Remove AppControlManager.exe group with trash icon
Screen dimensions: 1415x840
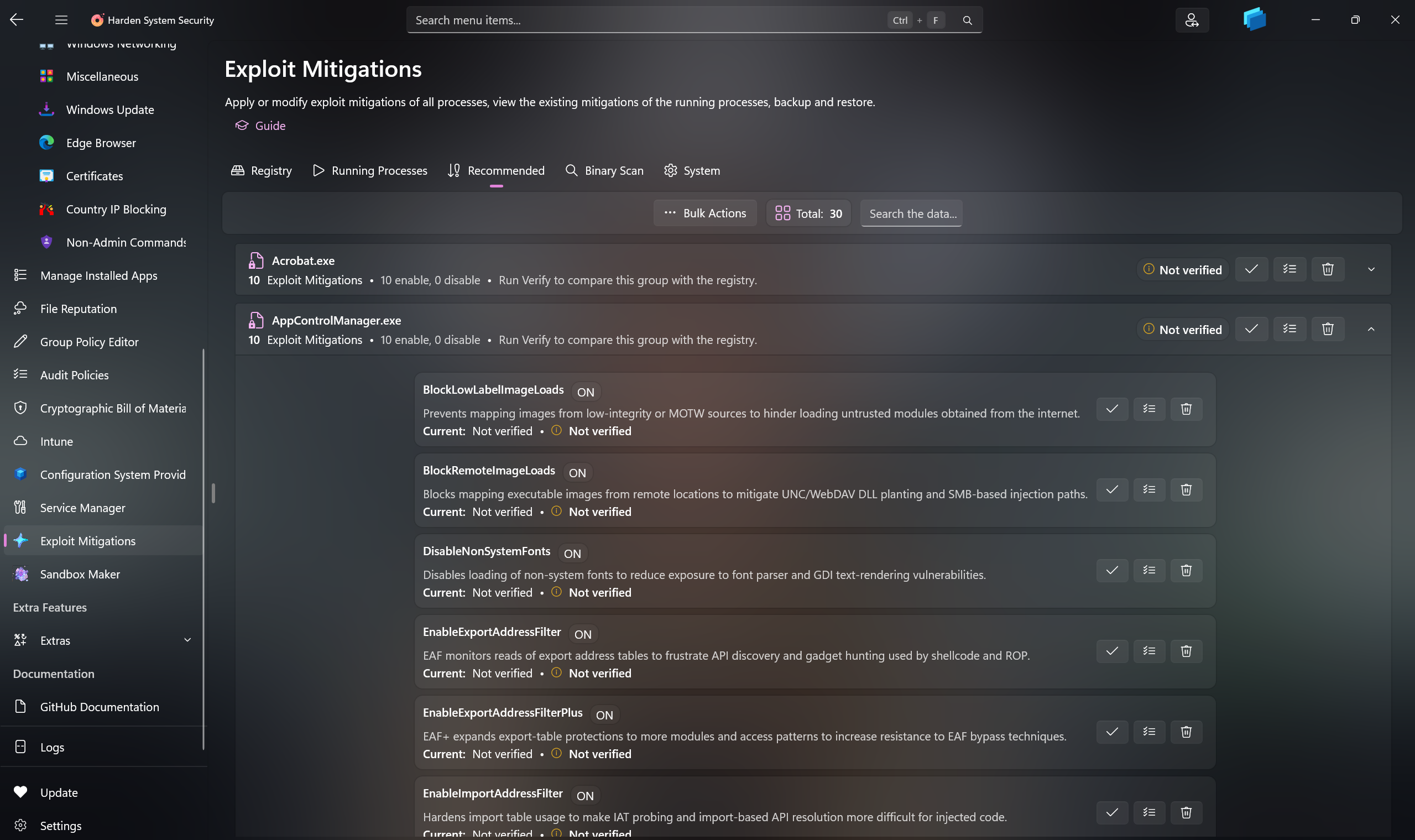pos(1328,329)
